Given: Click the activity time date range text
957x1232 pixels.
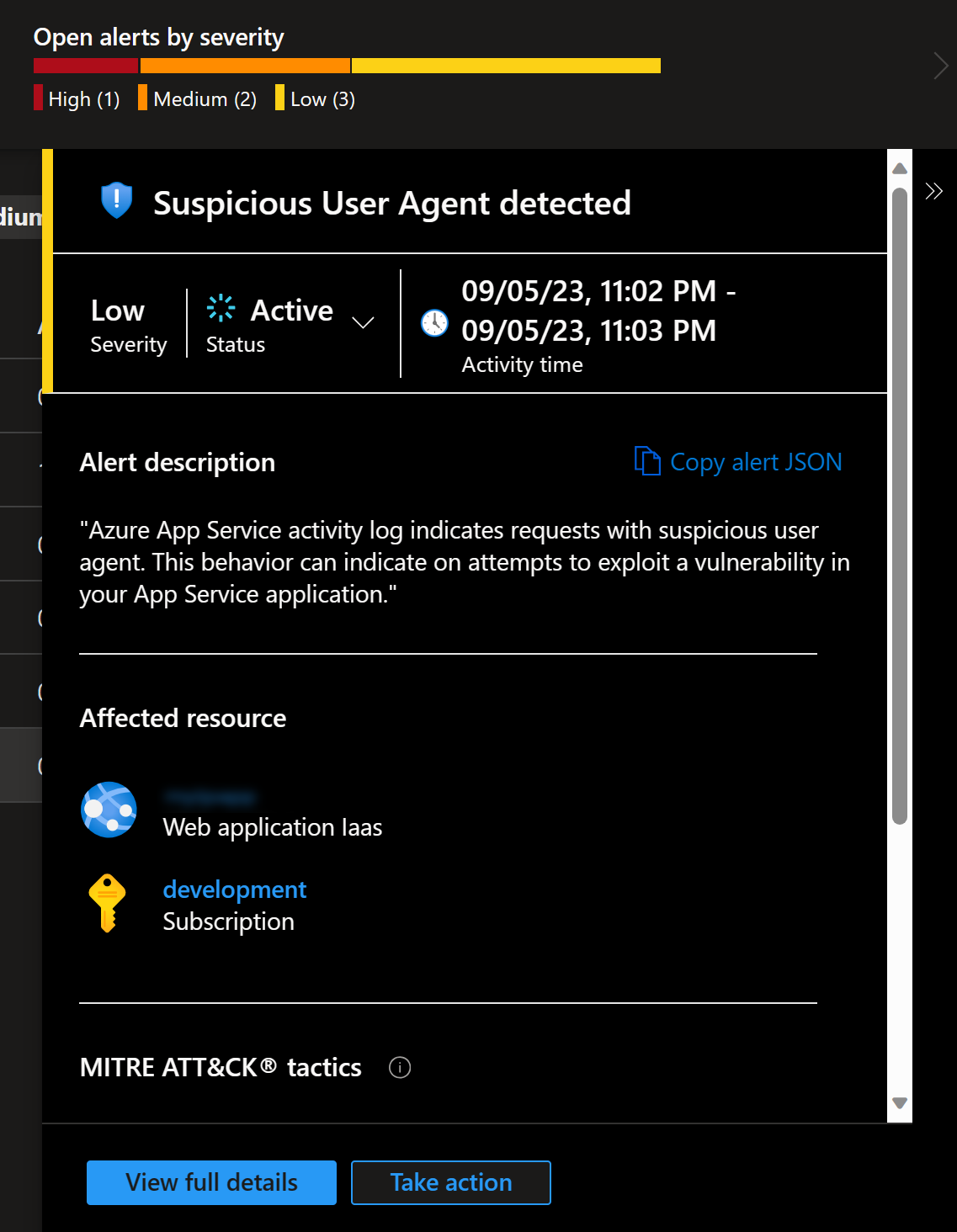Looking at the screenshot, I should 598,311.
